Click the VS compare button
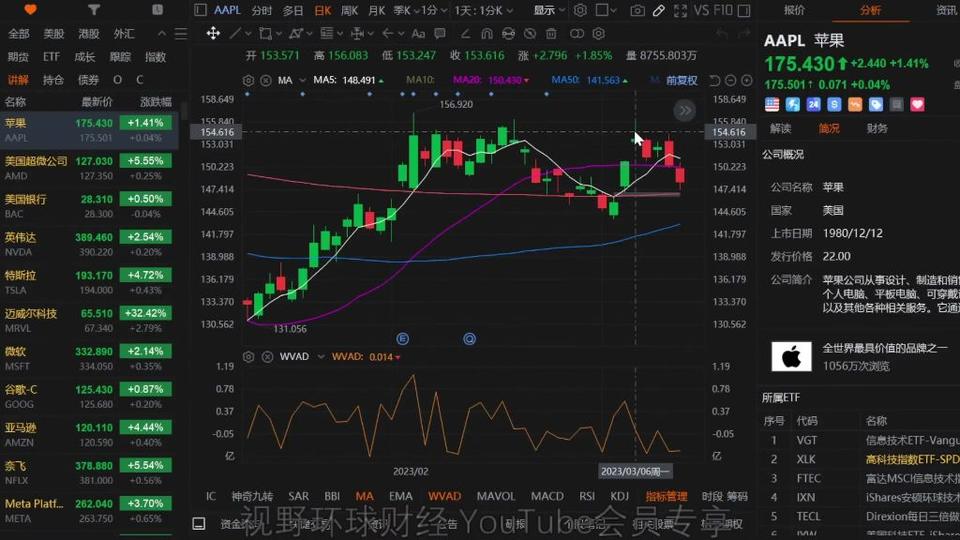 701,10
